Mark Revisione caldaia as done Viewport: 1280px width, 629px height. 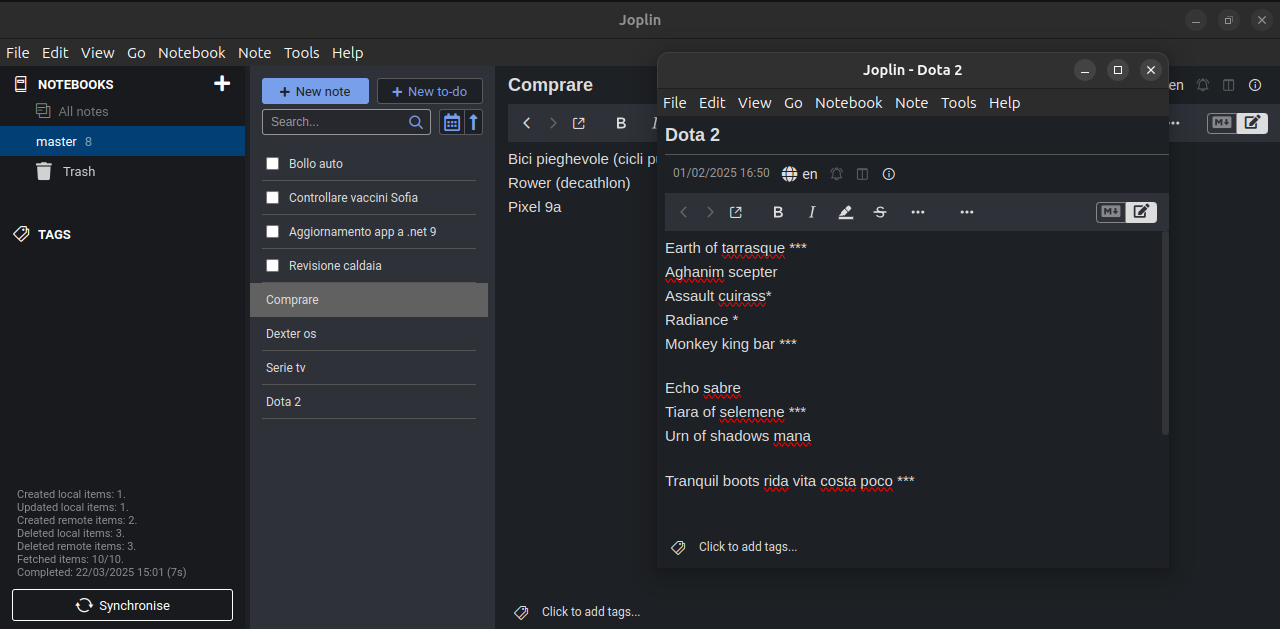pos(272,265)
